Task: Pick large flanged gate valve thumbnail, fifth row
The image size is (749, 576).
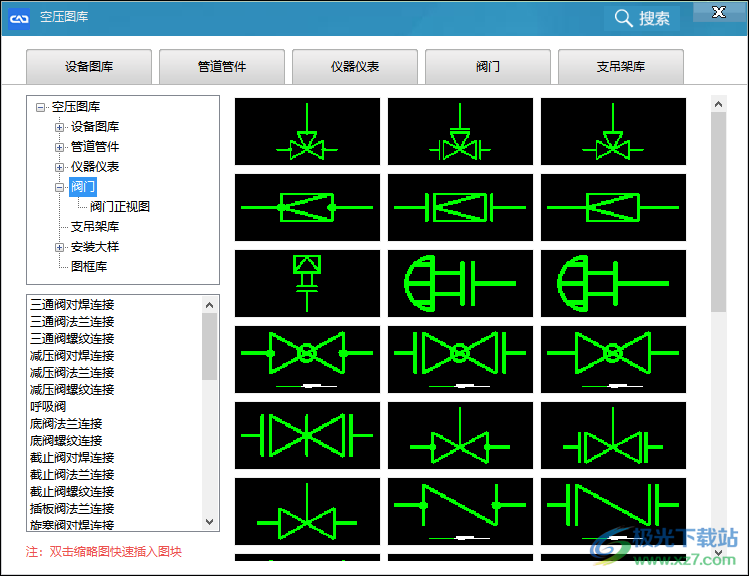Action: click(307, 435)
